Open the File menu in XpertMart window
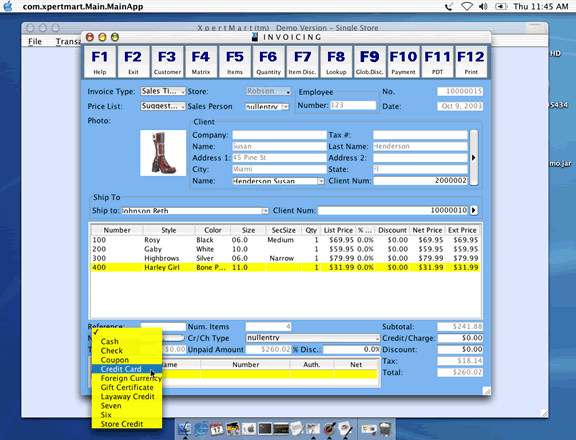This screenshot has height=440, width=576. [x=35, y=42]
